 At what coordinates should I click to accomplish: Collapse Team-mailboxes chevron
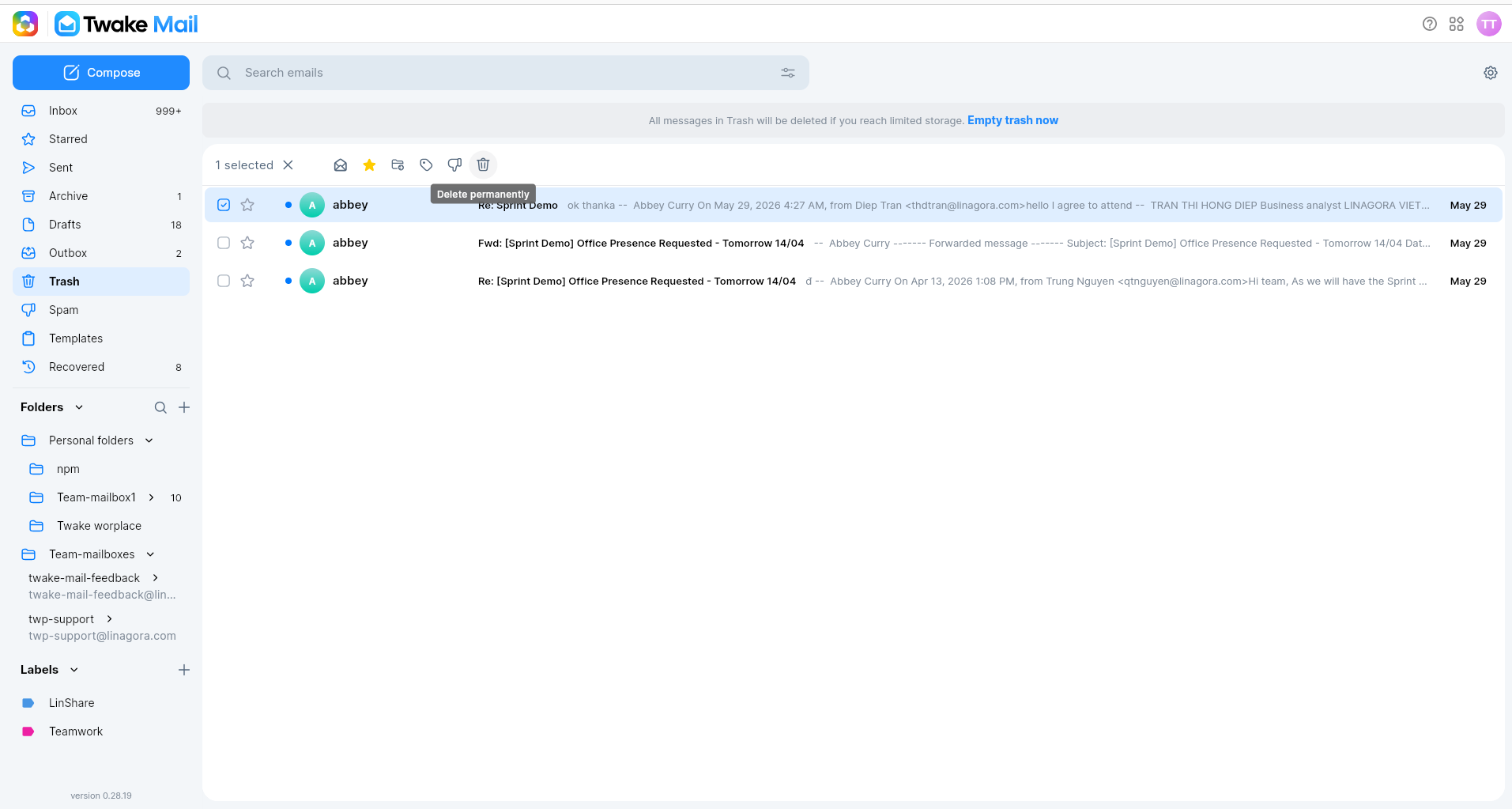tap(150, 554)
